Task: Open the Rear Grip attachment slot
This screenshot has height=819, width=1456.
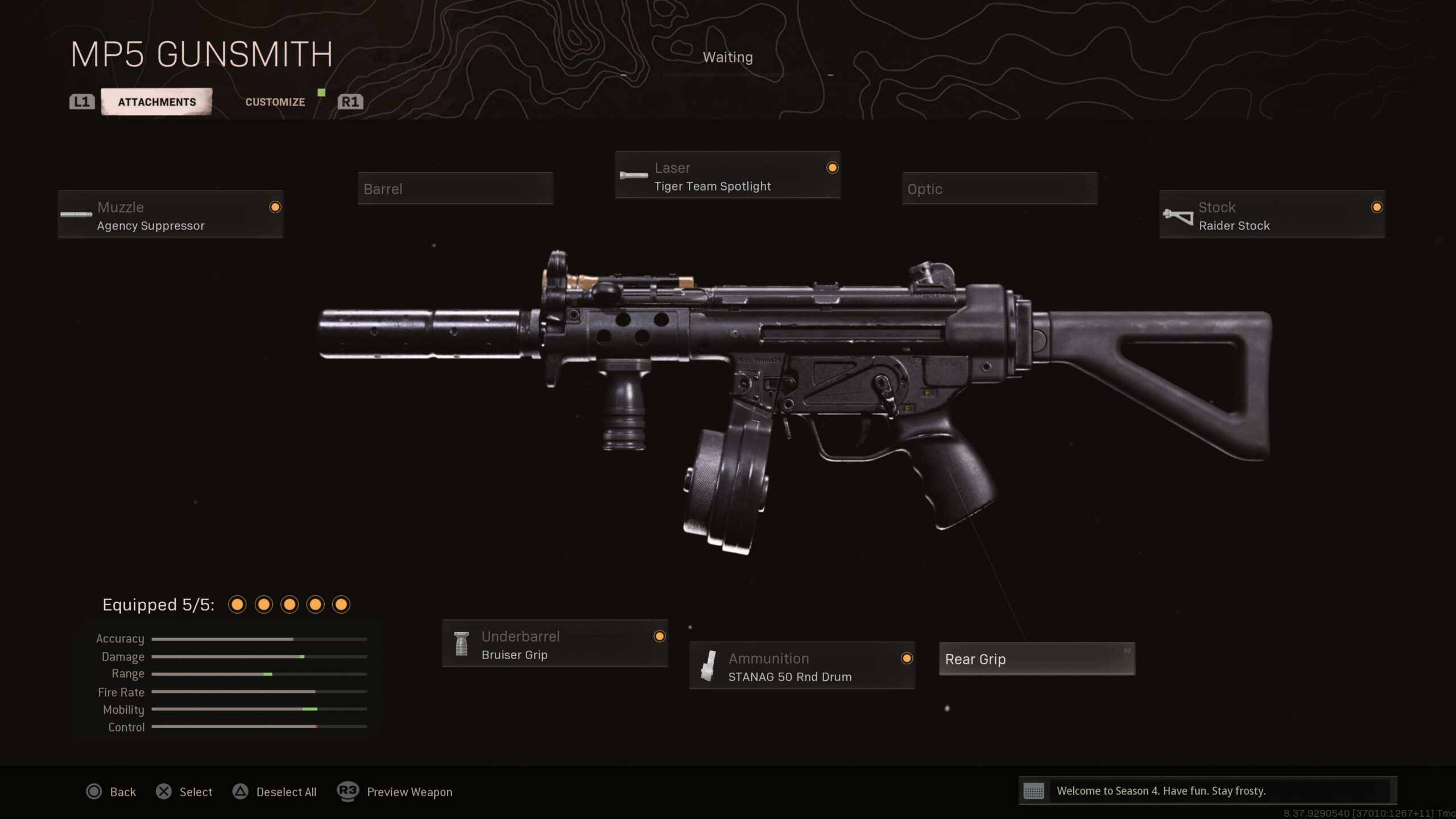Action: 1037,659
